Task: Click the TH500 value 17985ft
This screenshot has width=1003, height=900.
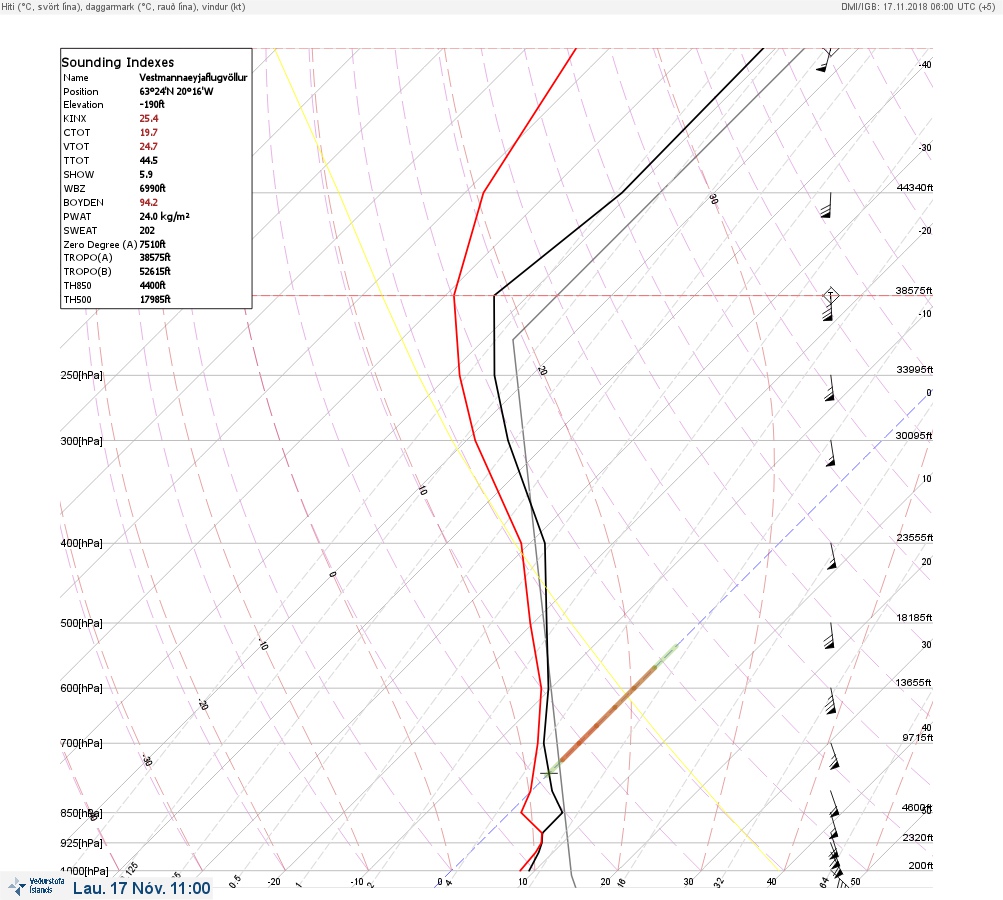Action: [x=155, y=299]
